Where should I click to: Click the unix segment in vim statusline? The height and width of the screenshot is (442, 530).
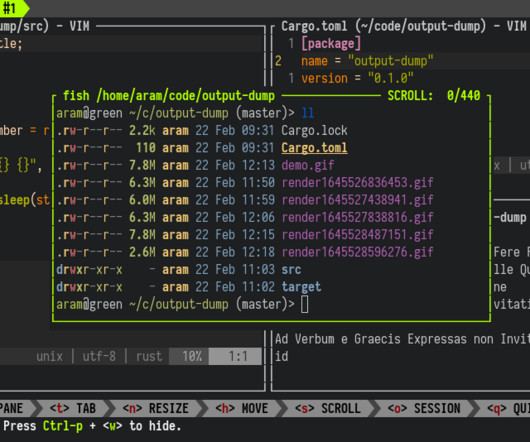49,357
